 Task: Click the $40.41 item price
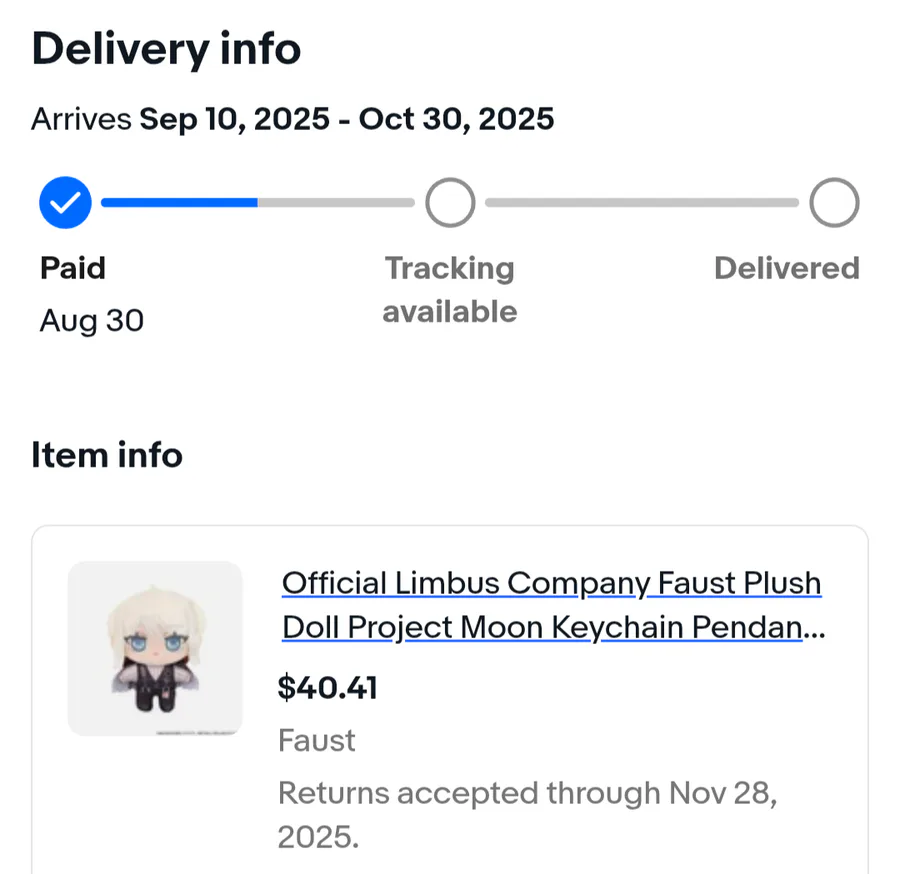[328, 688]
